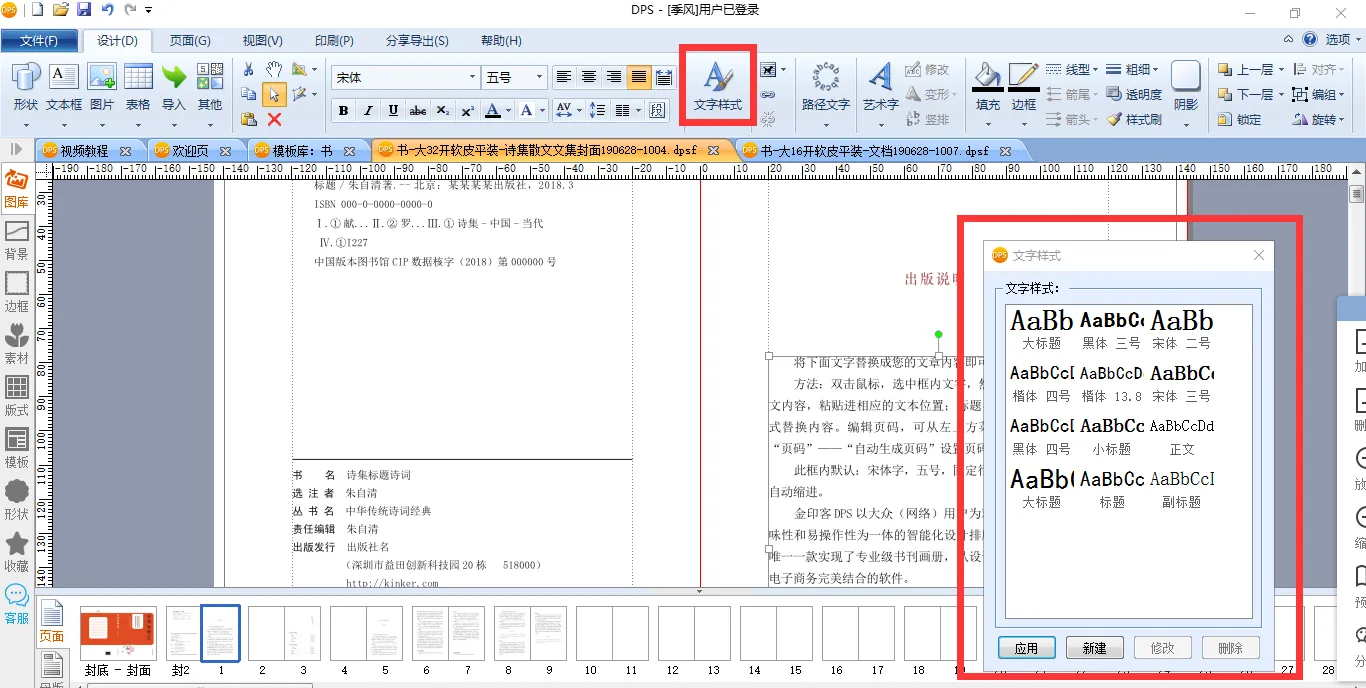The width and height of the screenshot is (1366, 688).
Task: Click the 填充 fill bucket icon
Action: point(987,85)
